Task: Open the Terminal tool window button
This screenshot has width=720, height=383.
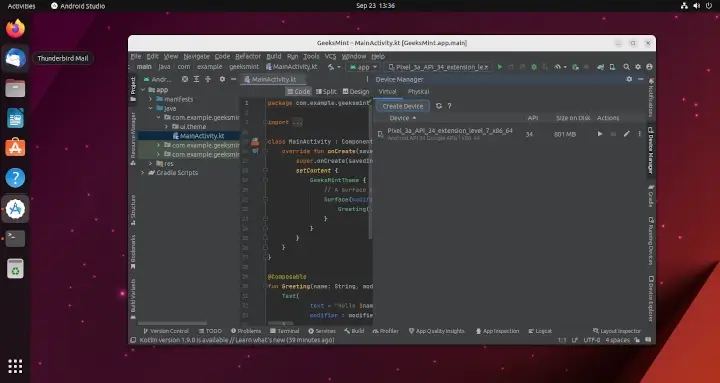Action: pyautogui.click(x=285, y=331)
